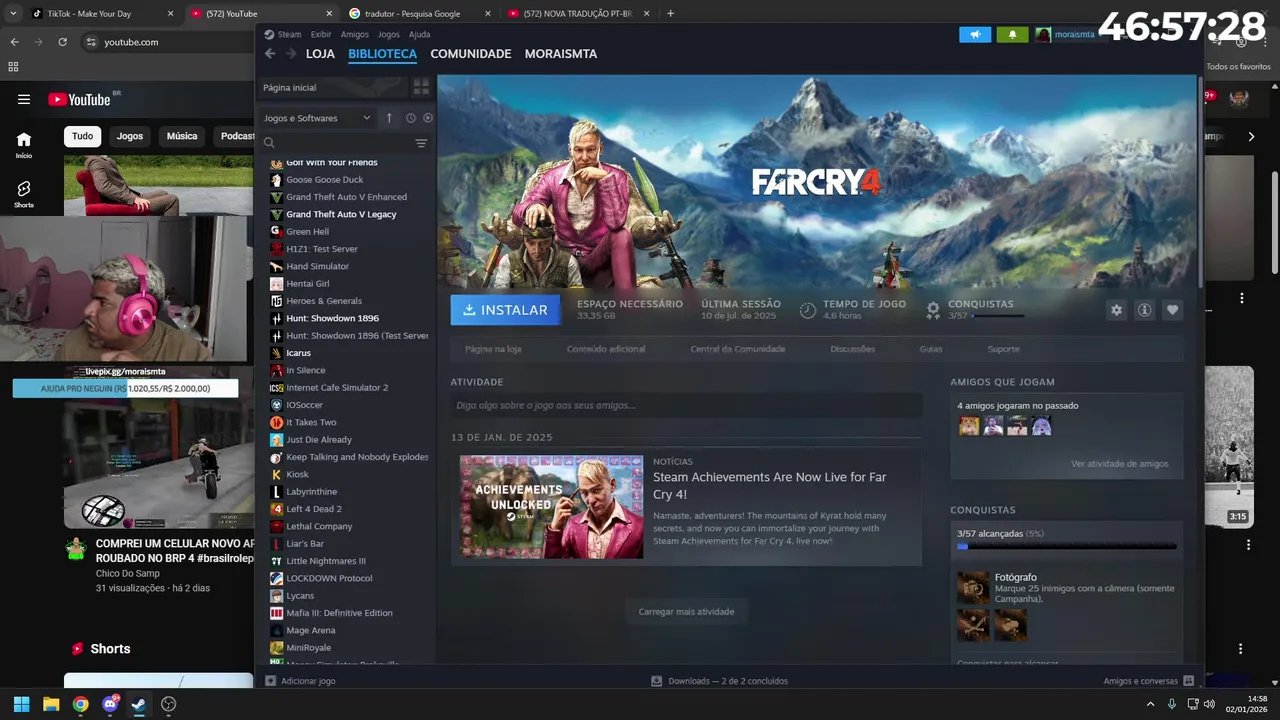Click the Steam back navigation arrow

click(x=269, y=54)
